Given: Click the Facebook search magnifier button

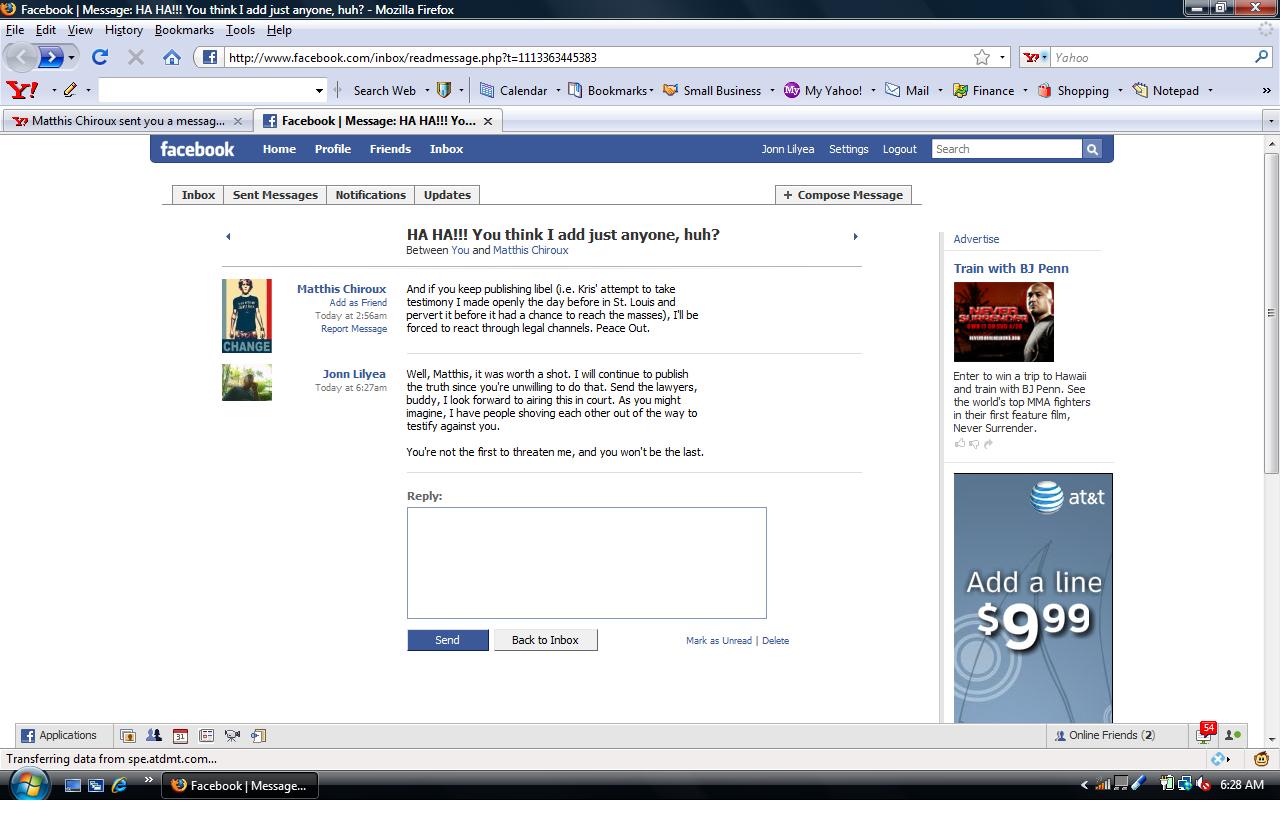Looking at the screenshot, I should pos(1092,149).
